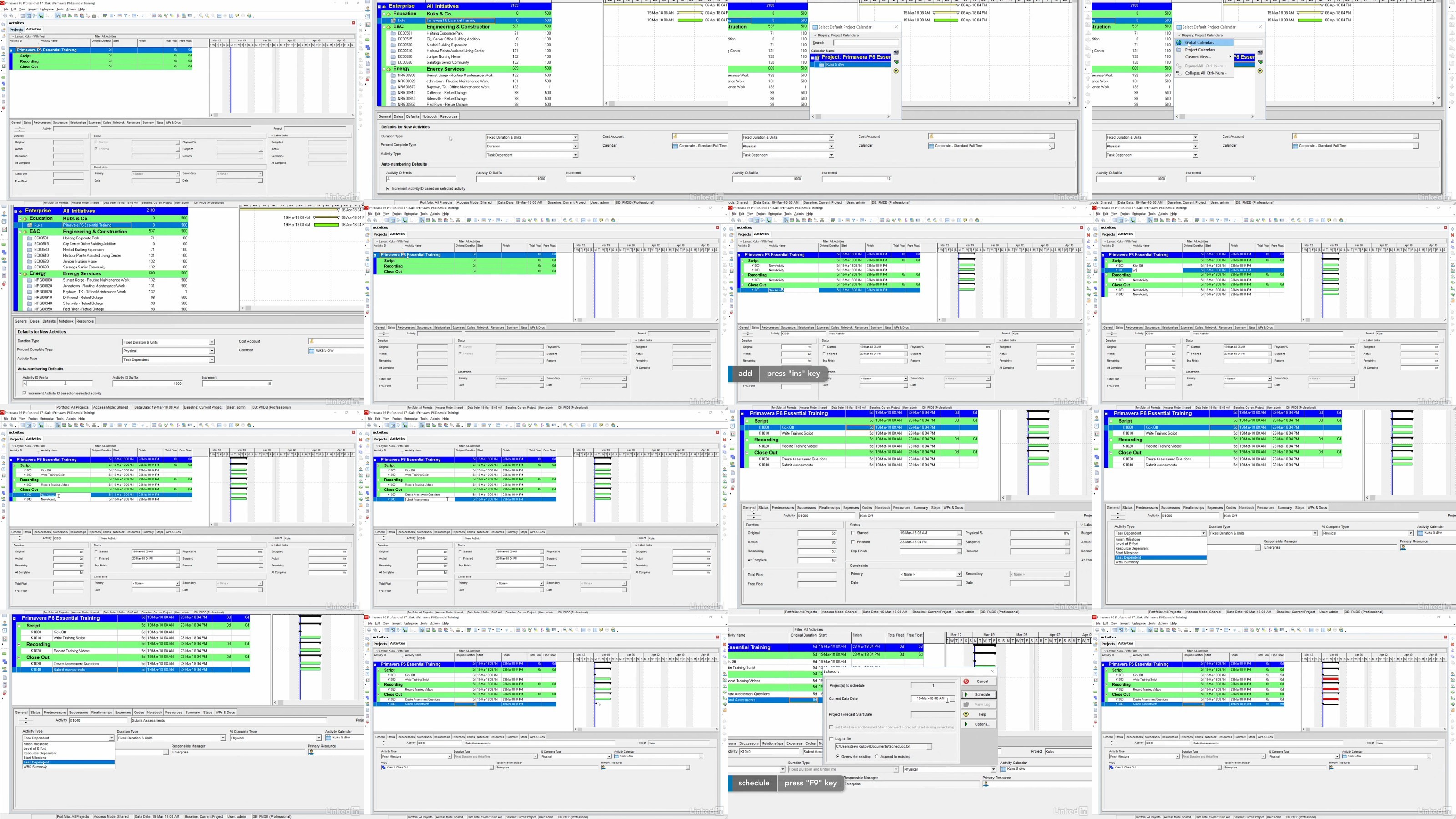This screenshot has height=819, width=1456.
Task: Click the greyed View Log button in the Schedule dialog
Action: click(978, 704)
